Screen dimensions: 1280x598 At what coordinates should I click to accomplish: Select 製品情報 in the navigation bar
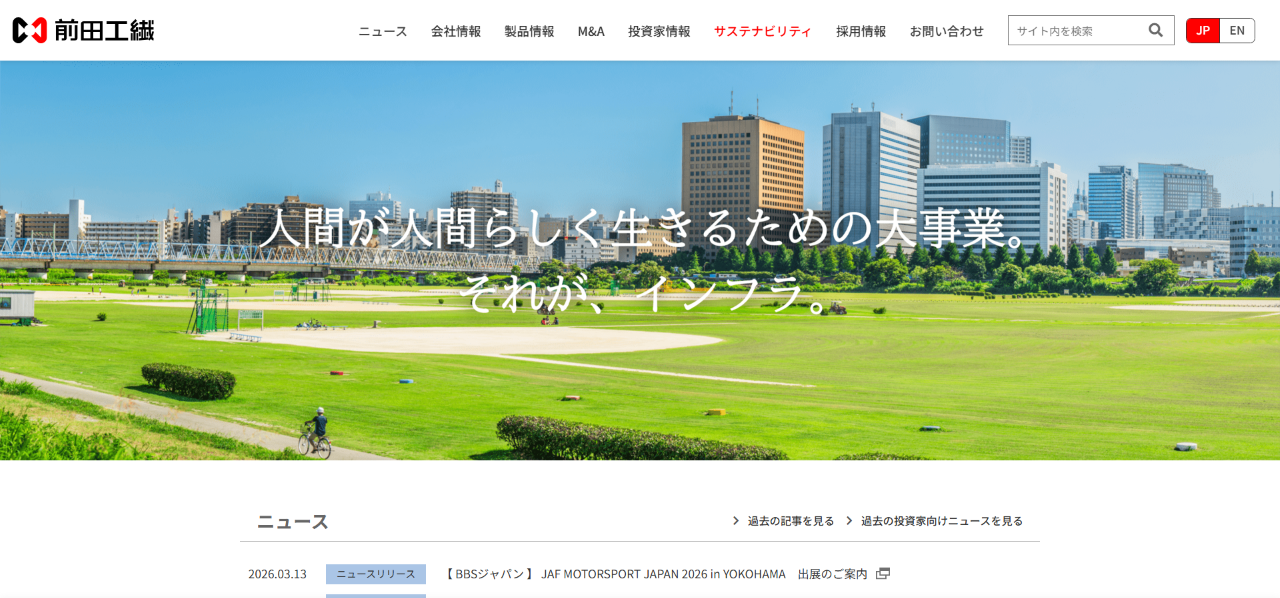pyautogui.click(x=529, y=31)
